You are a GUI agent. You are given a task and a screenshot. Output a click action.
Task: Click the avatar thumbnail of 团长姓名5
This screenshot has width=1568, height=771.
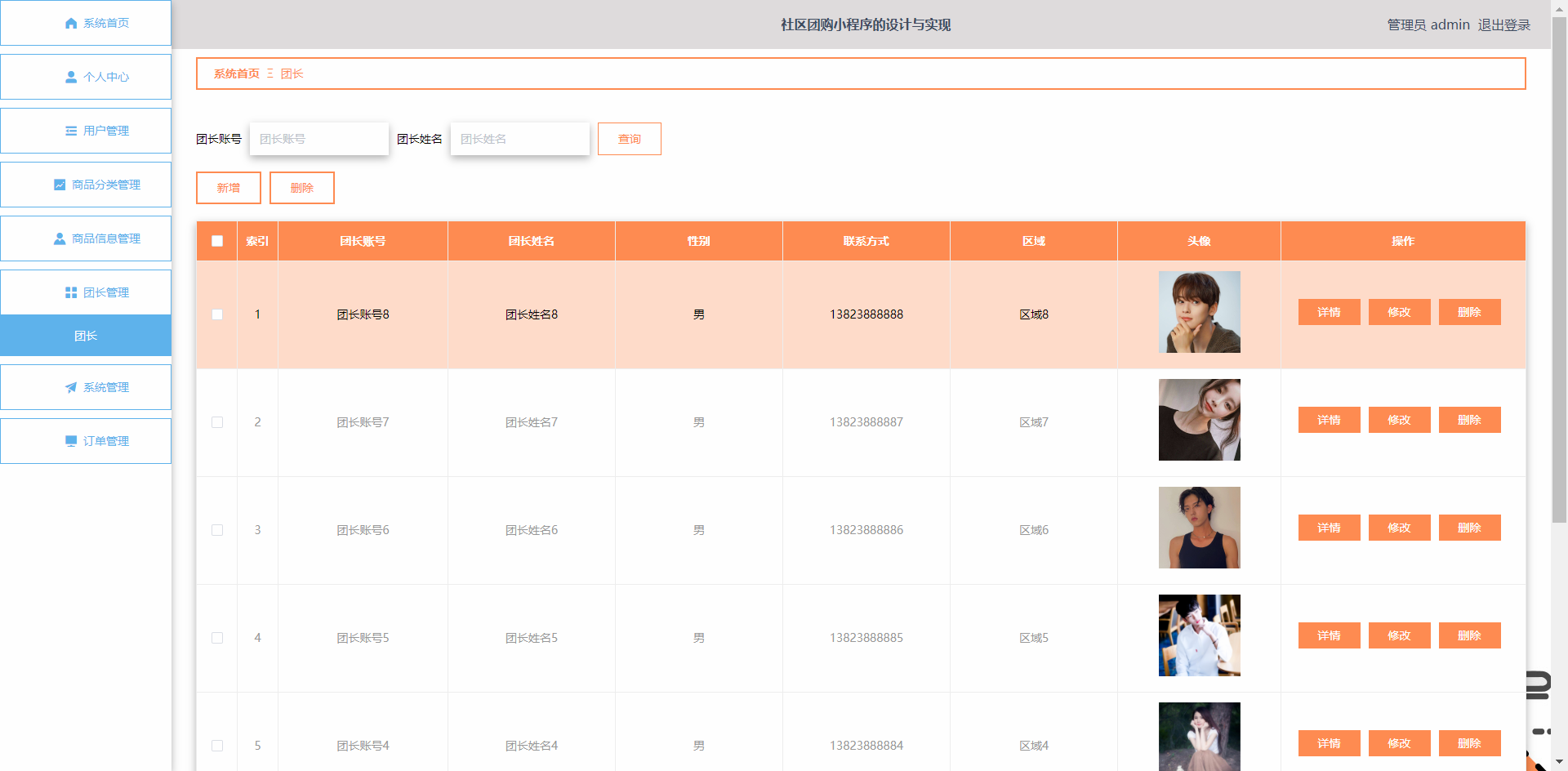1199,635
